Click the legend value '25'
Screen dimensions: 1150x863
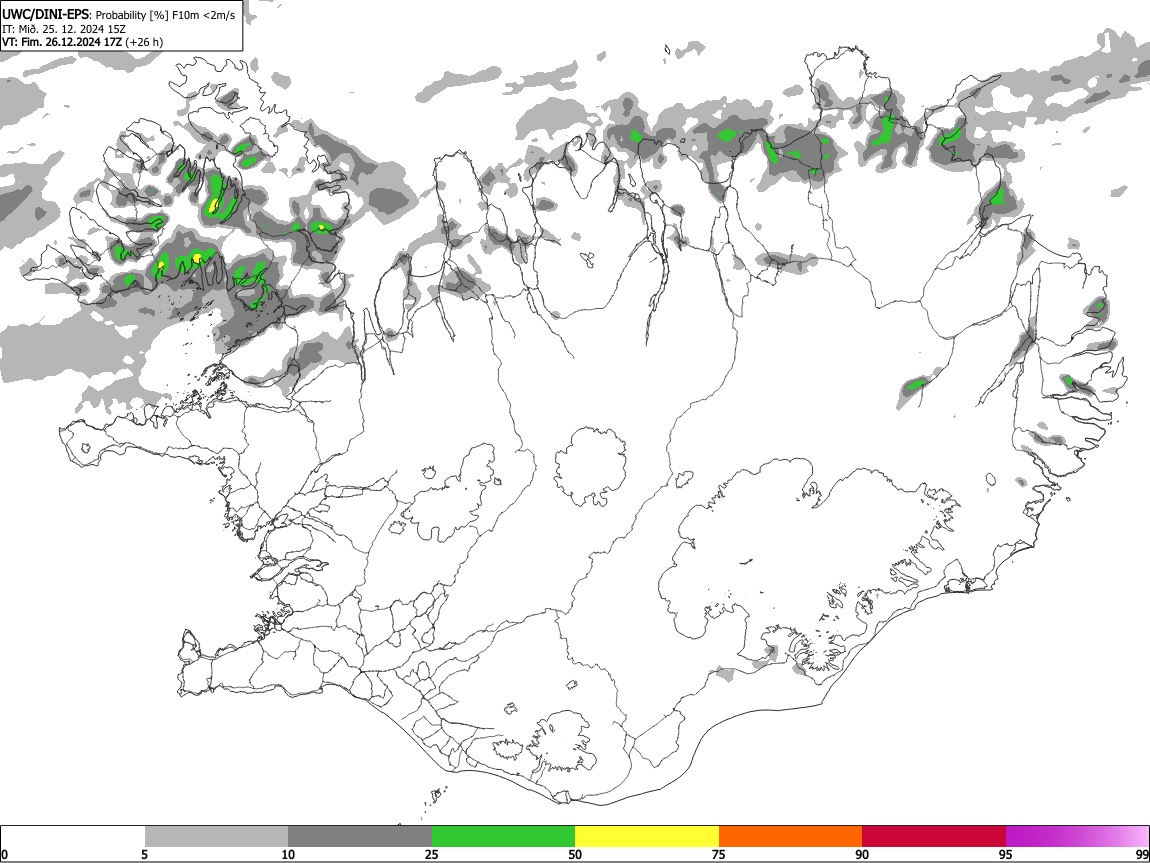pyautogui.click(x=432, y=854)
